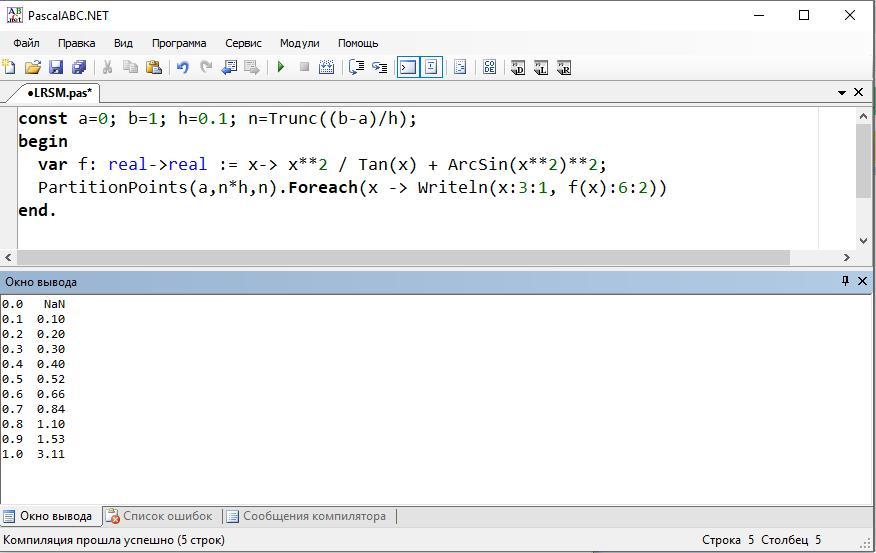Click the editor vertical scrollbar down arrow
Image resolution: width=876 pixels, height=553 pixels.
(x=863, y=241)
